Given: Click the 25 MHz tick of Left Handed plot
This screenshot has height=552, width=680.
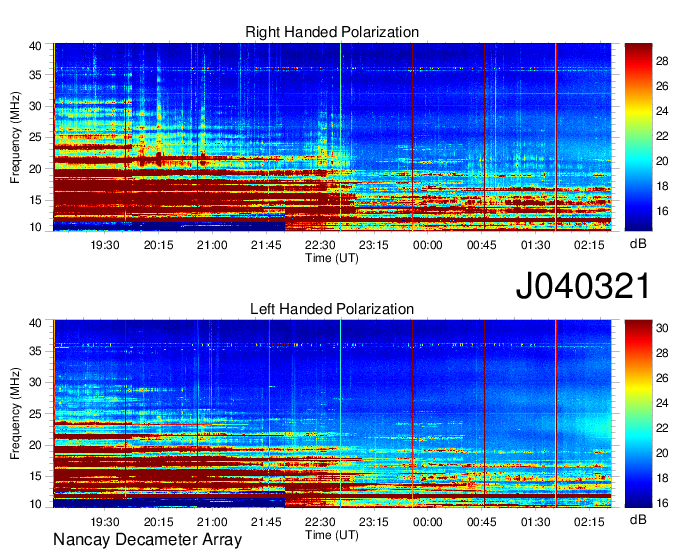Looking at the screenshot, I should coord(35,414).
